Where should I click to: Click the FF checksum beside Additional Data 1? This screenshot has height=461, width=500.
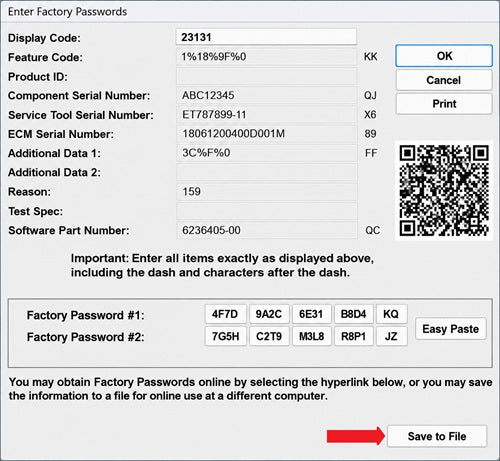coord(371,153)
